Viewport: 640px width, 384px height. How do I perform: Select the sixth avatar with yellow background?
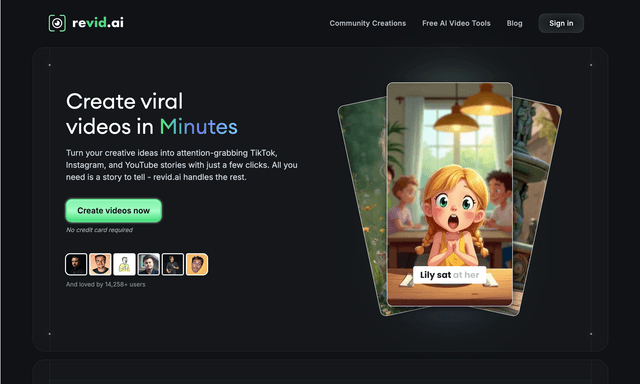point(197,264)
